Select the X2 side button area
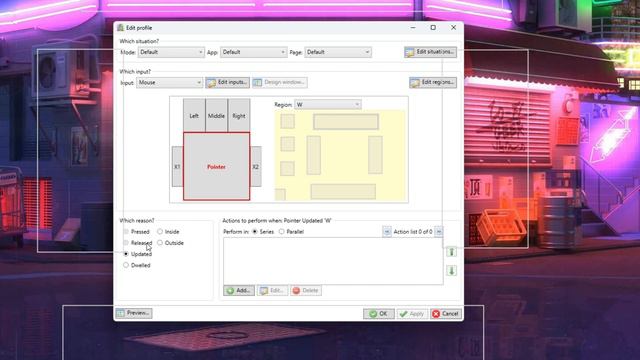The height and width of the screenshot is (360, 640). click(x=256, y=167)
